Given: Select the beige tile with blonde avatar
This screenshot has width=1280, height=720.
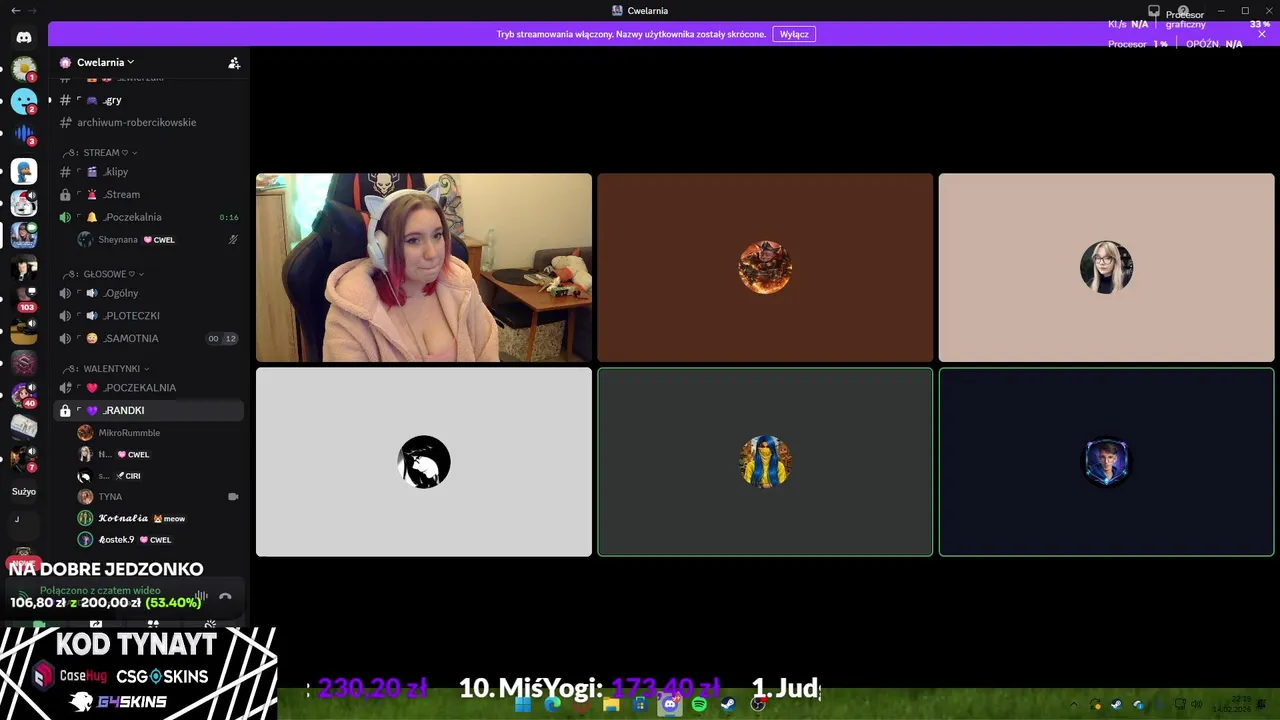Looking at the screenshot, I should (1106, 268).
